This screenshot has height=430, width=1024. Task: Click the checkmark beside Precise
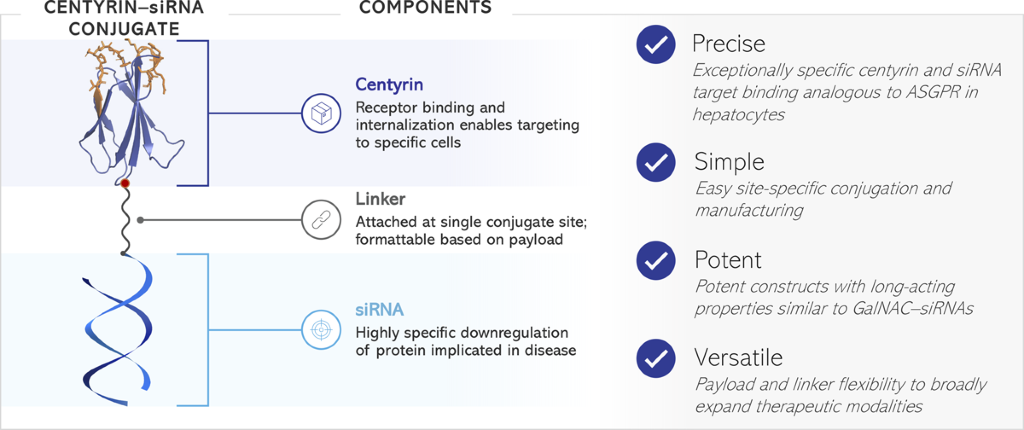click(x=656, y=45)
